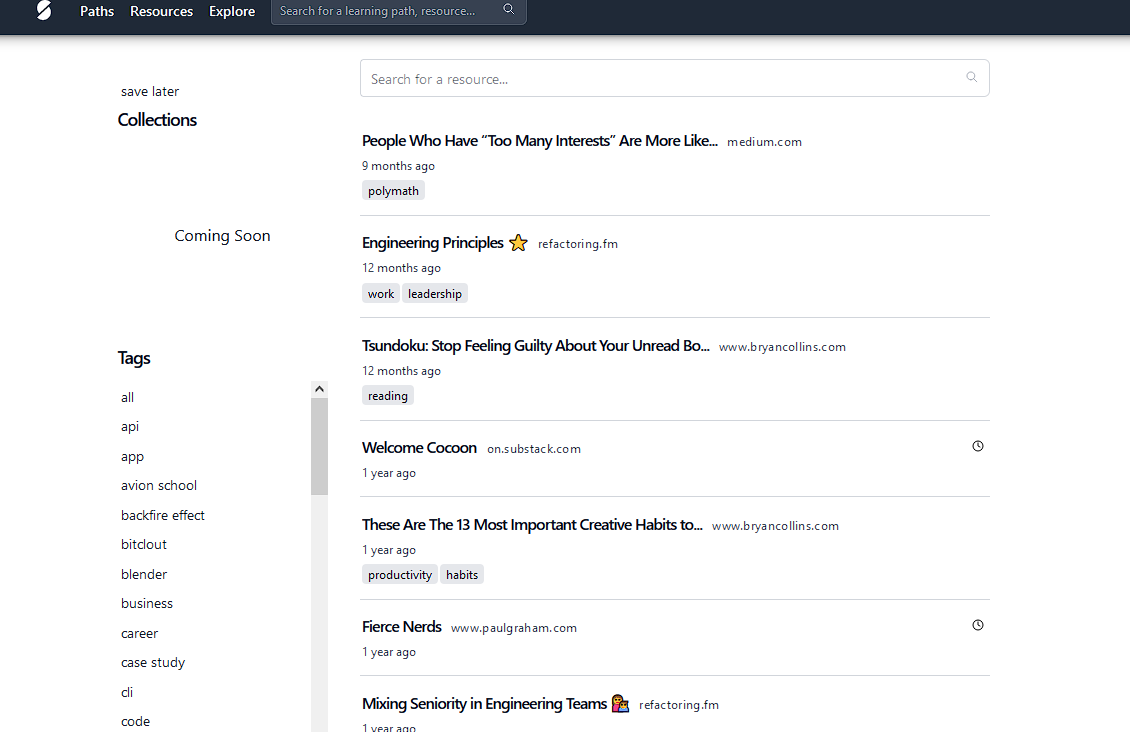Screen dimensions: 1130x732
Task: Click the habits tag chip
Action: click(461, 574)
